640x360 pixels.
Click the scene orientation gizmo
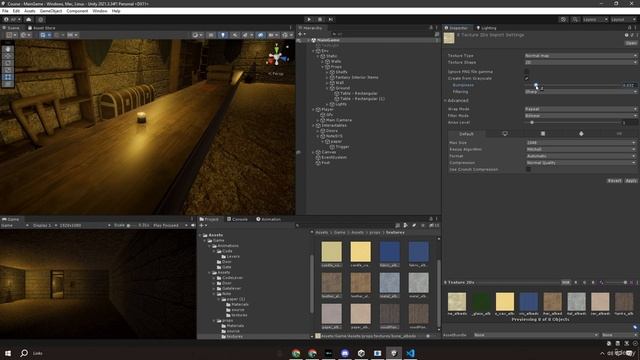pyautogui.click(x=277, y=56)
